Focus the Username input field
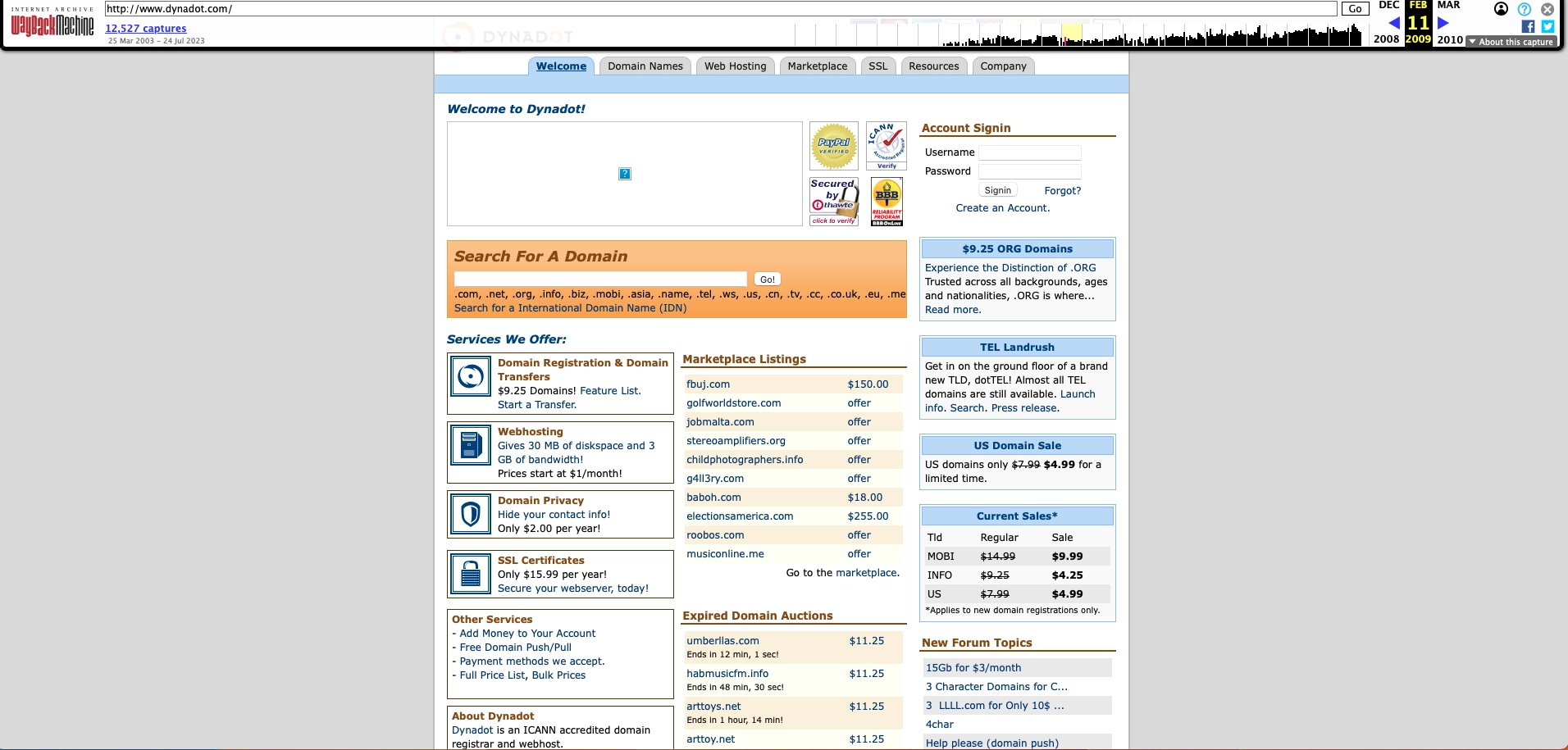This screenshot has width=1568, height=750. pyautogui.click(x=1029, y=152)
